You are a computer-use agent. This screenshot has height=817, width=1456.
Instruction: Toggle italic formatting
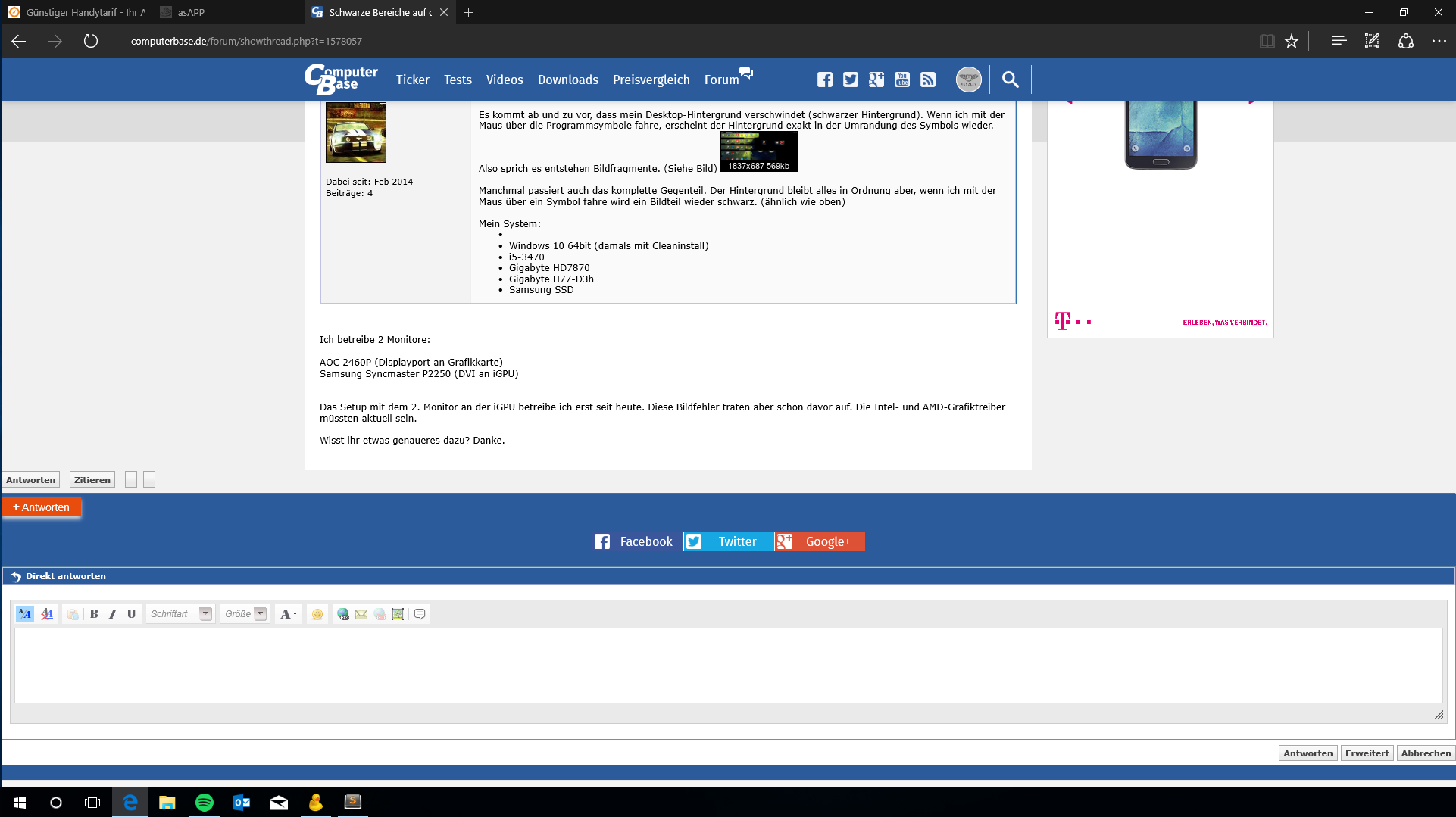point(113,614)
